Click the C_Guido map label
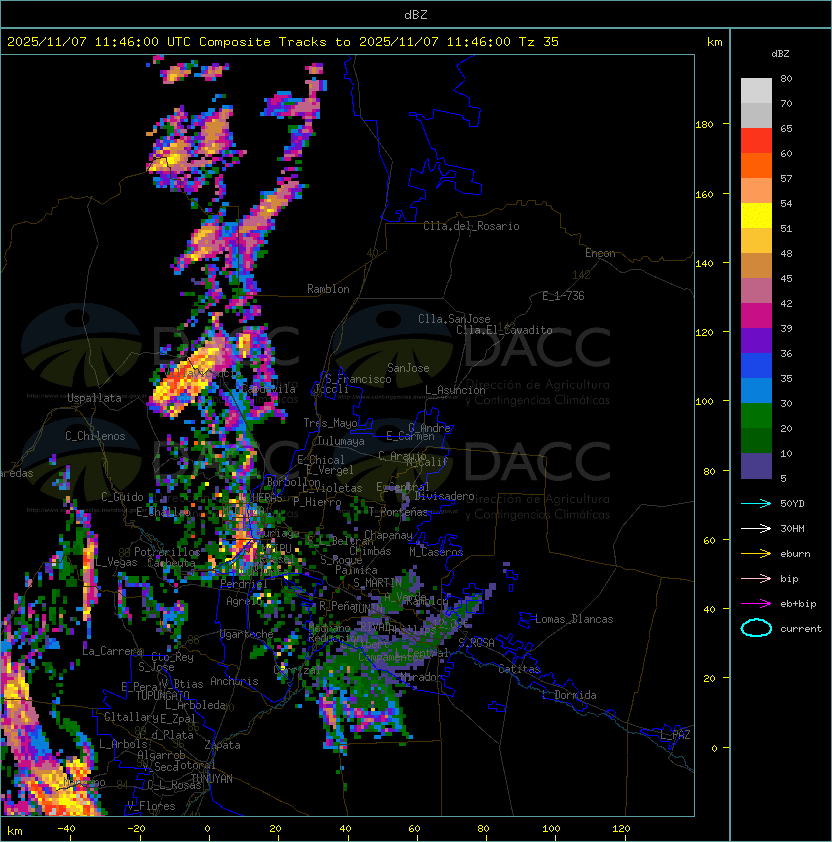Screen dimensions: 832x842 (x=122, y=497)
